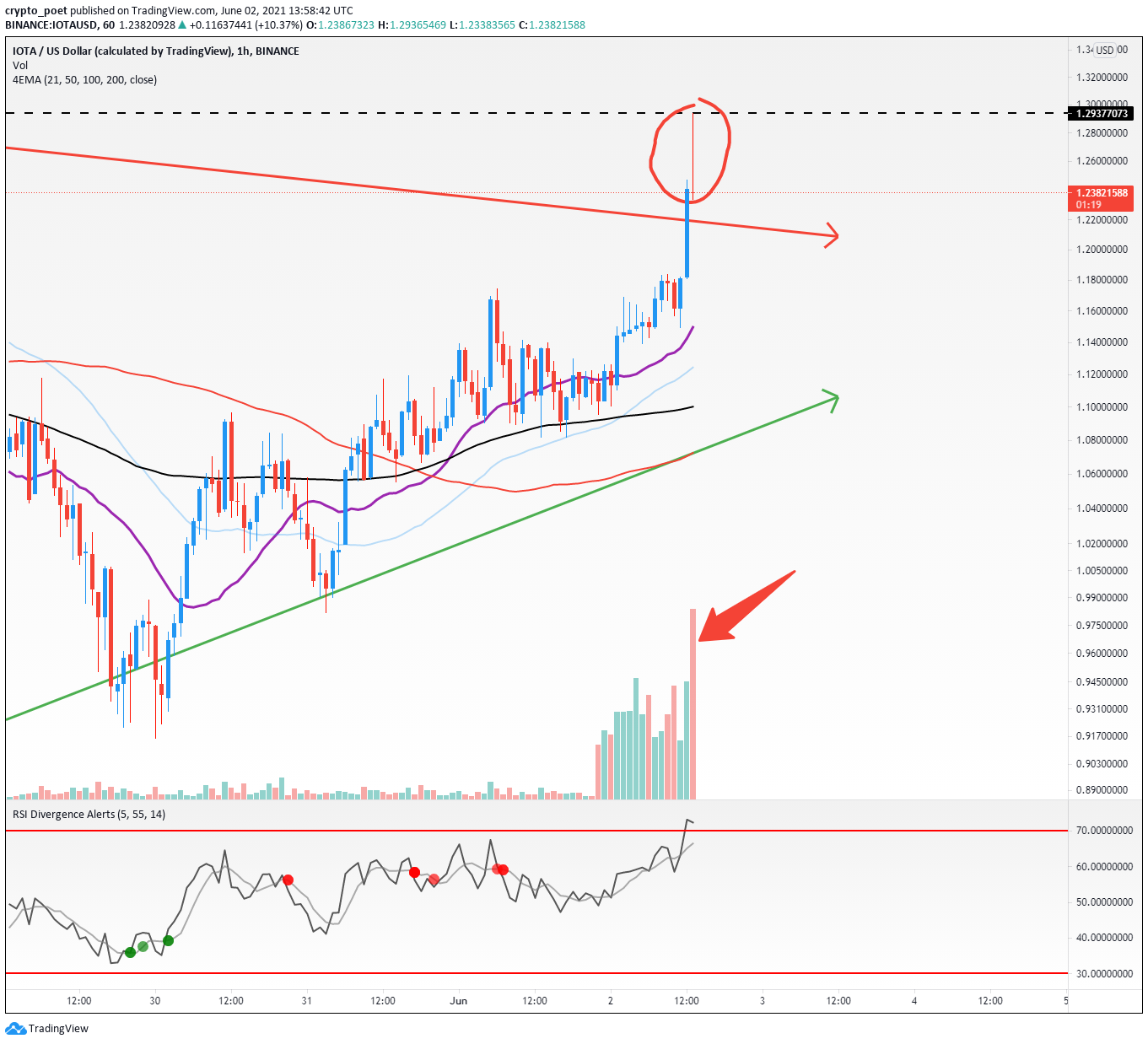Screen dimensions: 1148x1044
Task: Click the 01:19 countdown under current price
Action: point(1089,205)
